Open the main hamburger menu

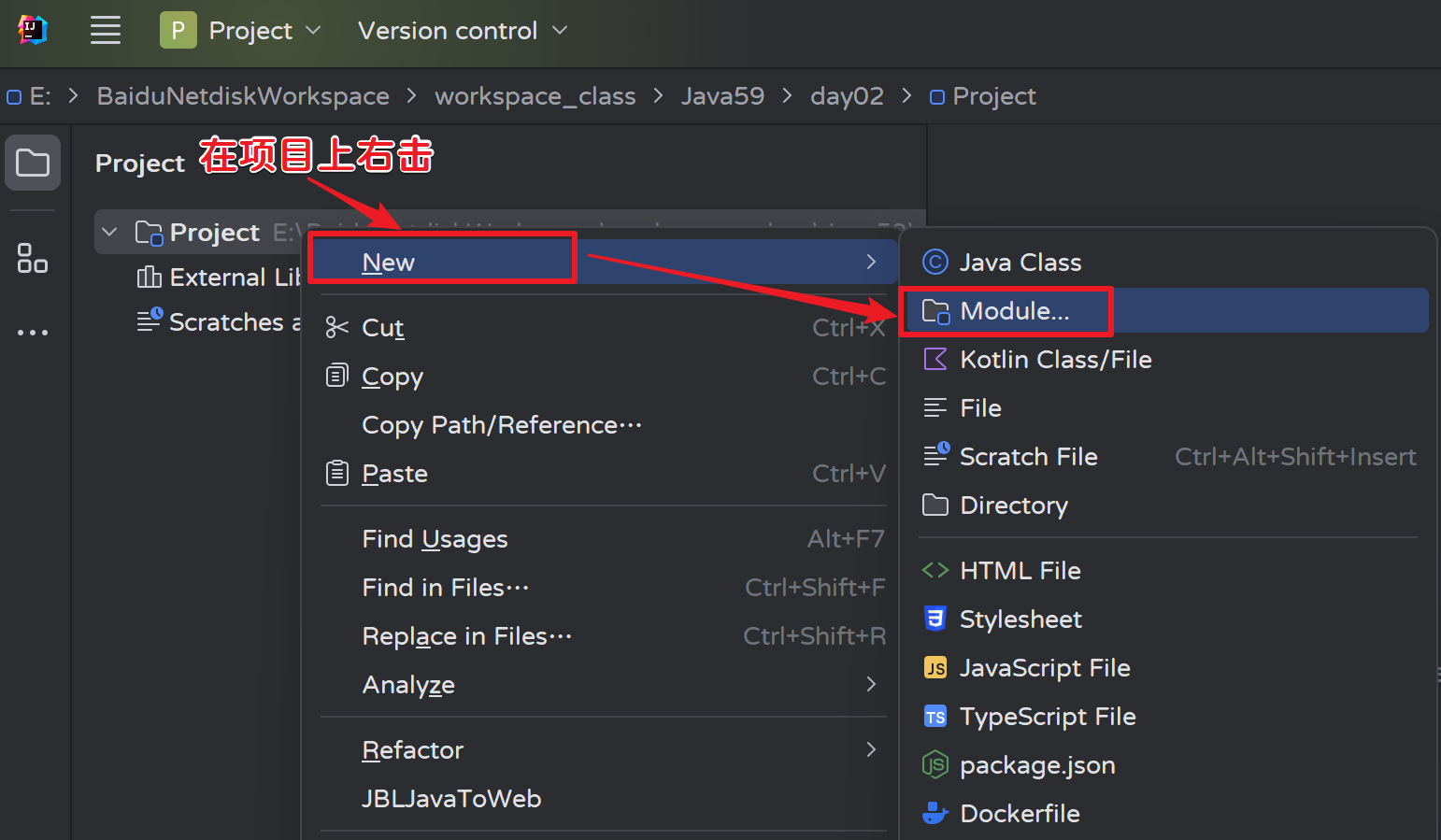click(105, 29)
